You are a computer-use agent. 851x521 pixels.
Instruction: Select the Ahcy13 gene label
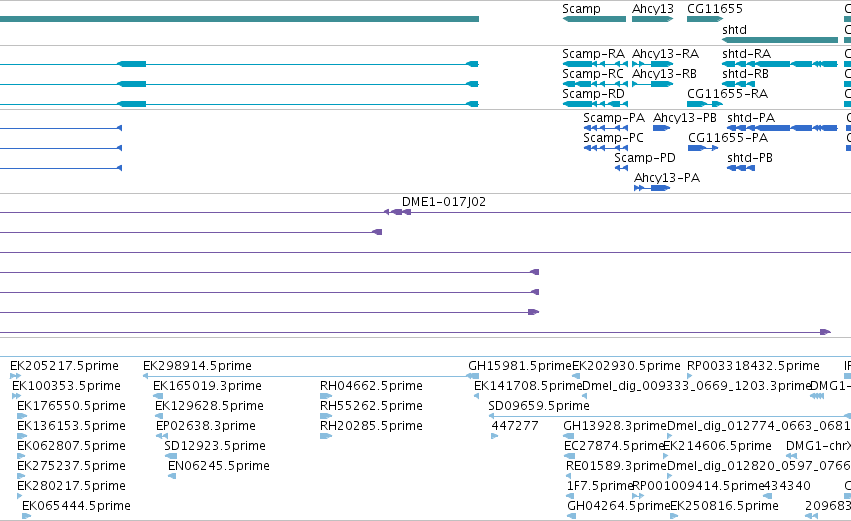click(x=652, y=9)
